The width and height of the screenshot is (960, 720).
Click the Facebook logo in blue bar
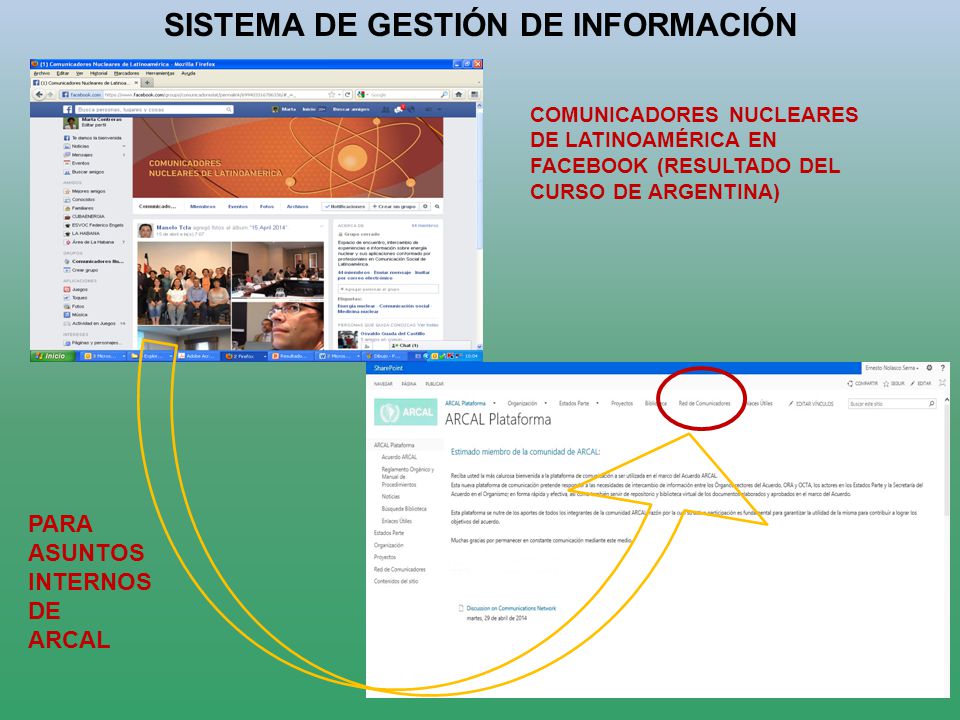point(67,109)
